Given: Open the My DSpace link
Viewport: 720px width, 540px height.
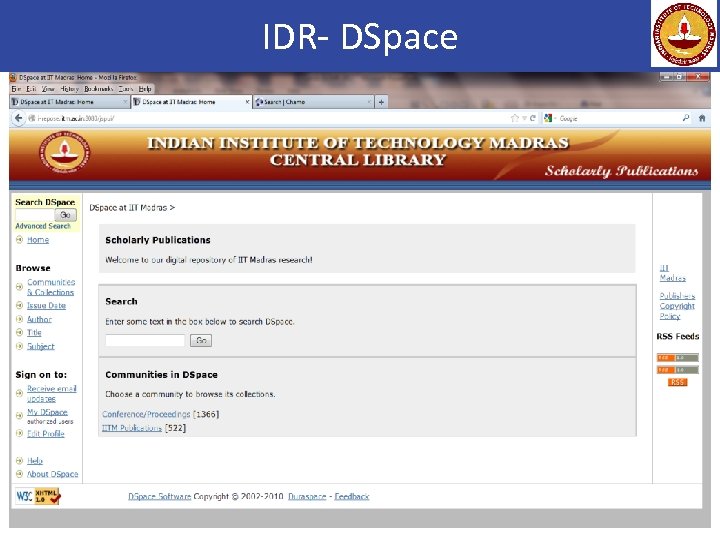Looking at the screenshot, I should tap(47, 412).
